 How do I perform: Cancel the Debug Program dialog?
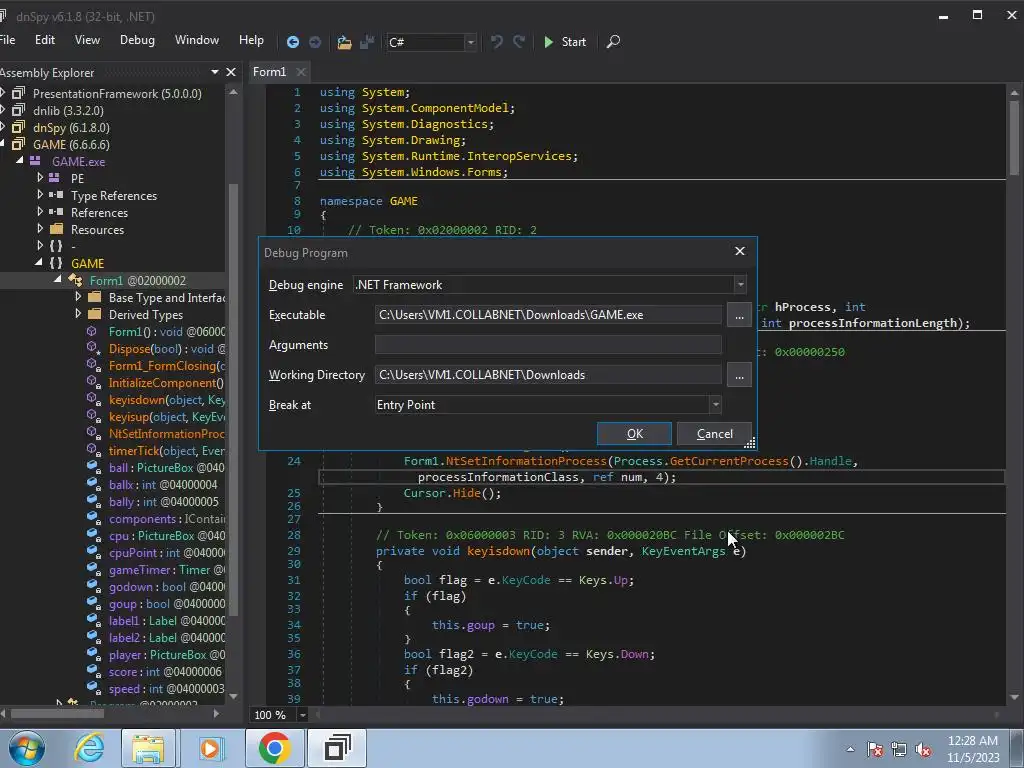pyautogui.click(x=714, y=433)
